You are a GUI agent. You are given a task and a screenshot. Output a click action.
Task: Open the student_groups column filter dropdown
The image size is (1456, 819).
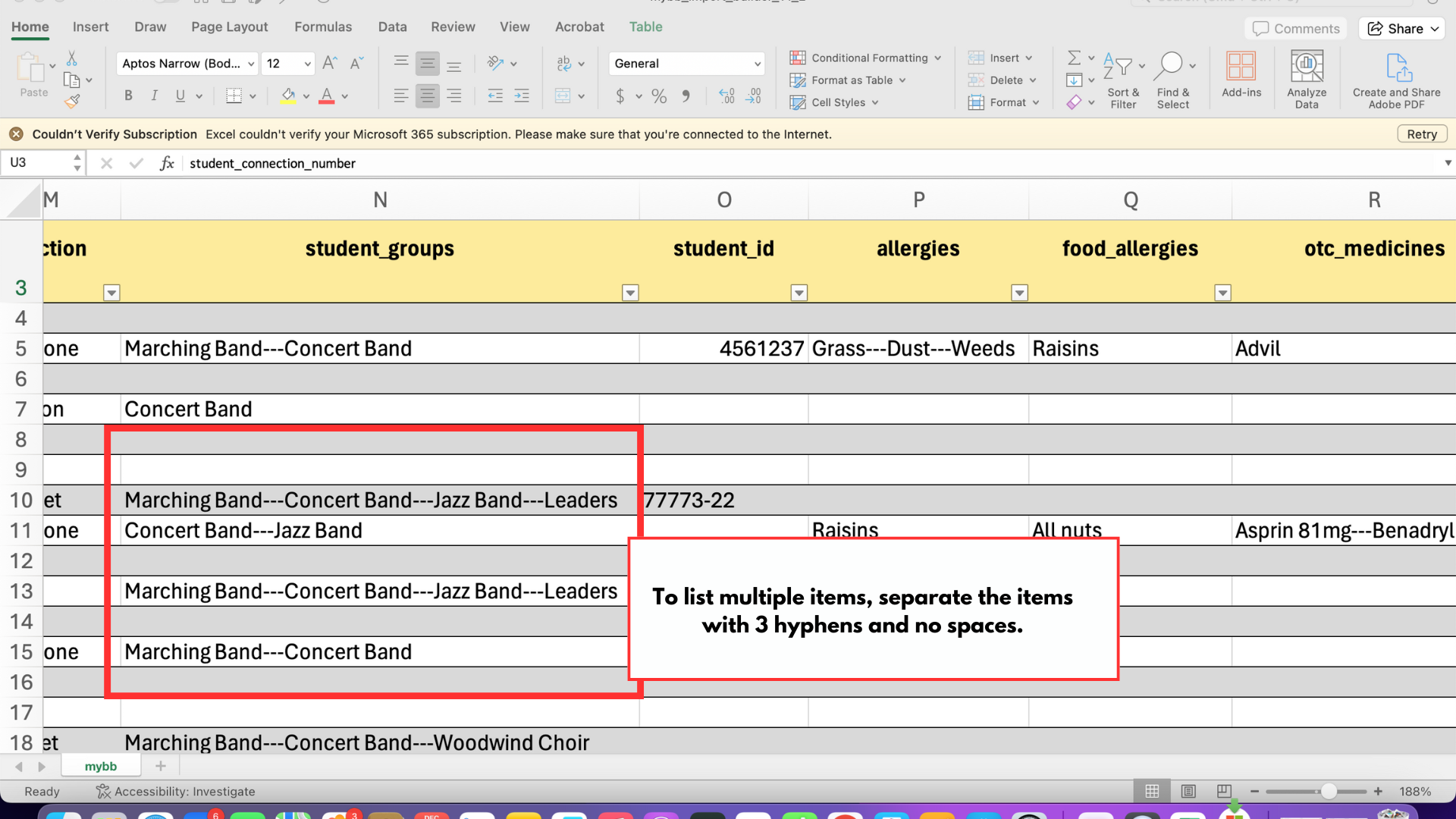[x=630, y=293]
